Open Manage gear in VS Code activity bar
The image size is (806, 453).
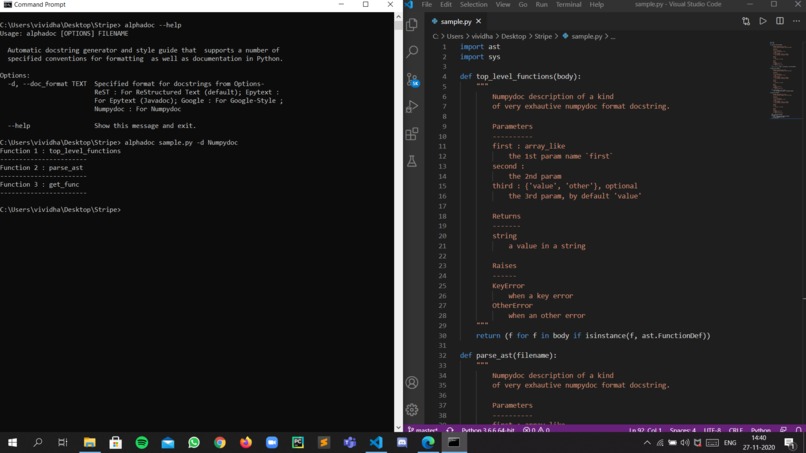(412, 410)
